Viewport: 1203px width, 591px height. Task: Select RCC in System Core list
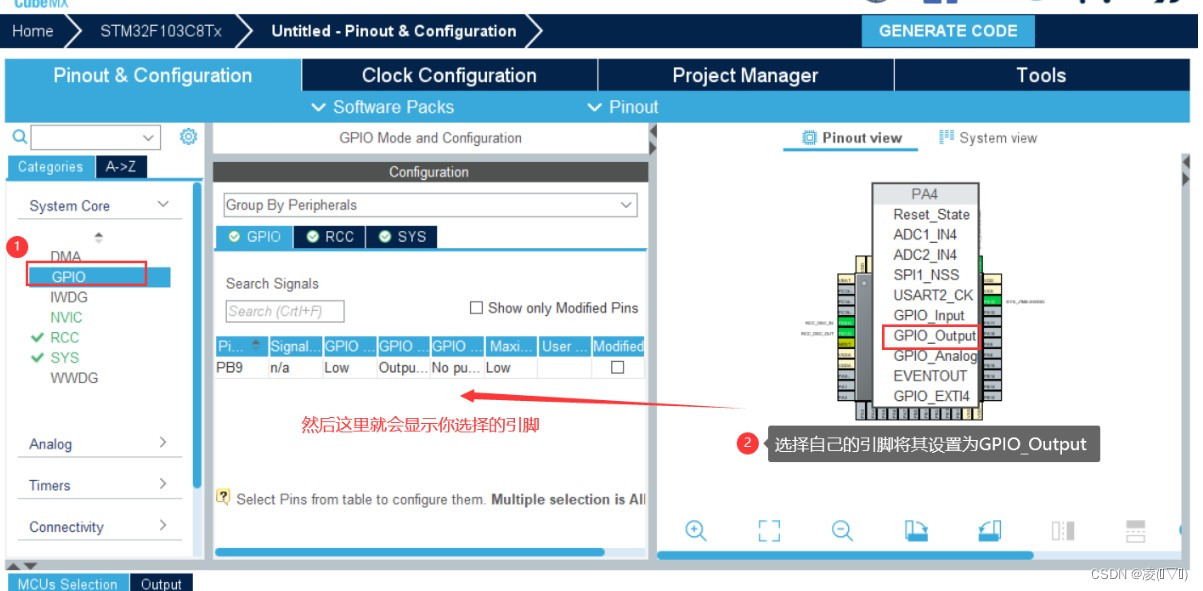pyautogui.click(x=65, y=337)
